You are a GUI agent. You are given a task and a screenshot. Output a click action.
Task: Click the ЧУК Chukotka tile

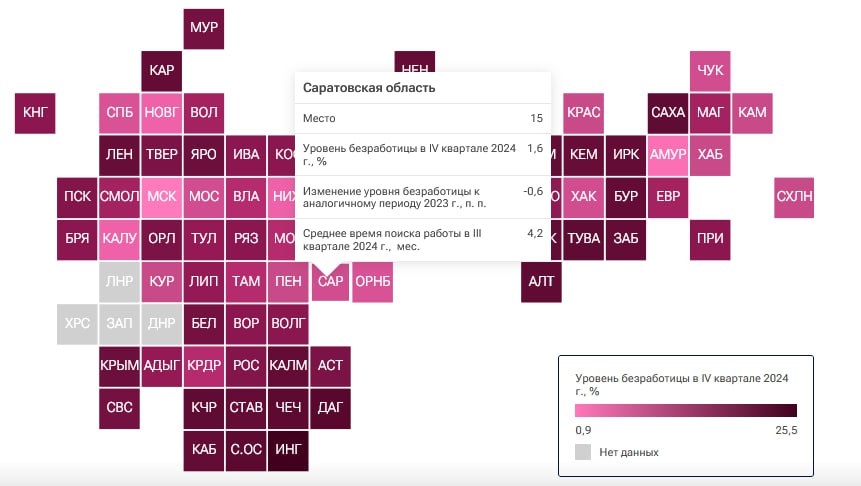click(x=710, y=71)
